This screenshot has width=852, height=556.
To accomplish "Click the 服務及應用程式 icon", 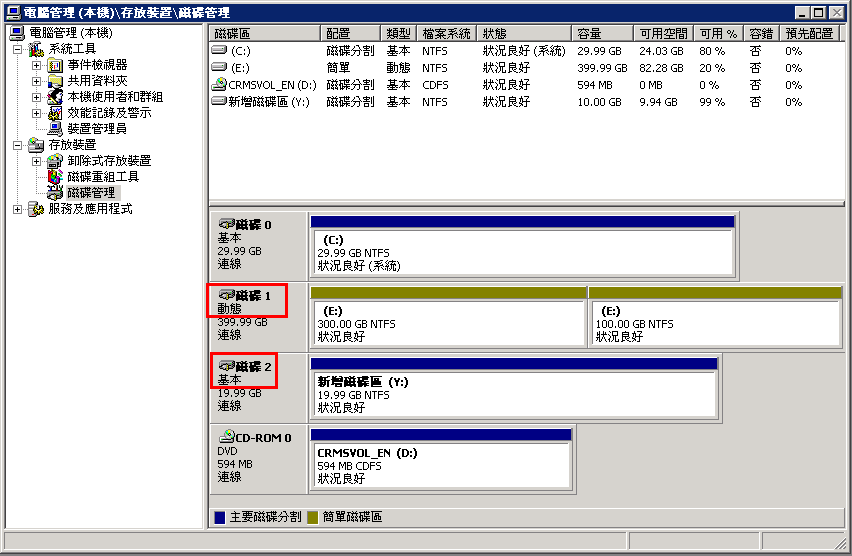I will coord(36,209).
